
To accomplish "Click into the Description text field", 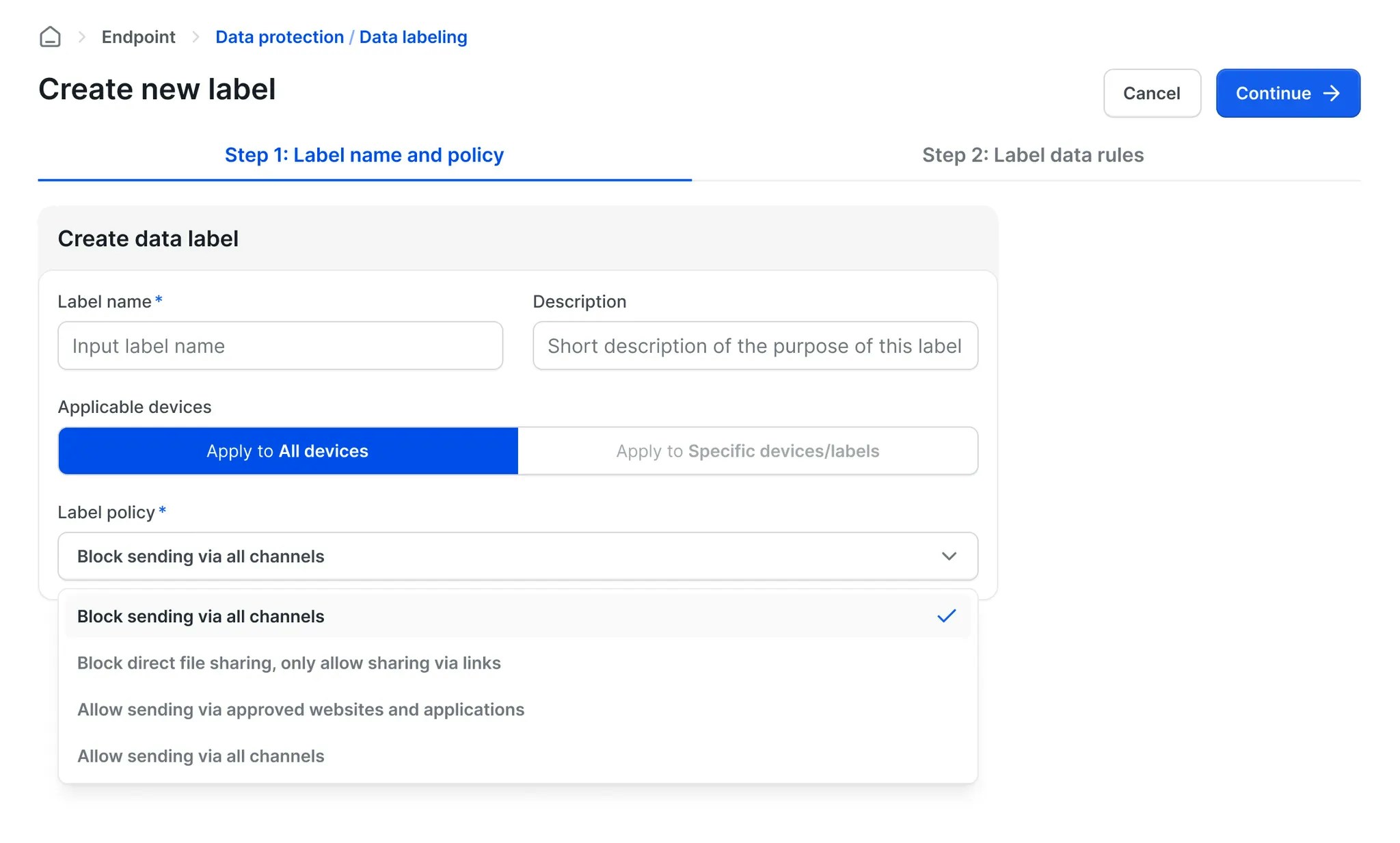I will point(755,346).
